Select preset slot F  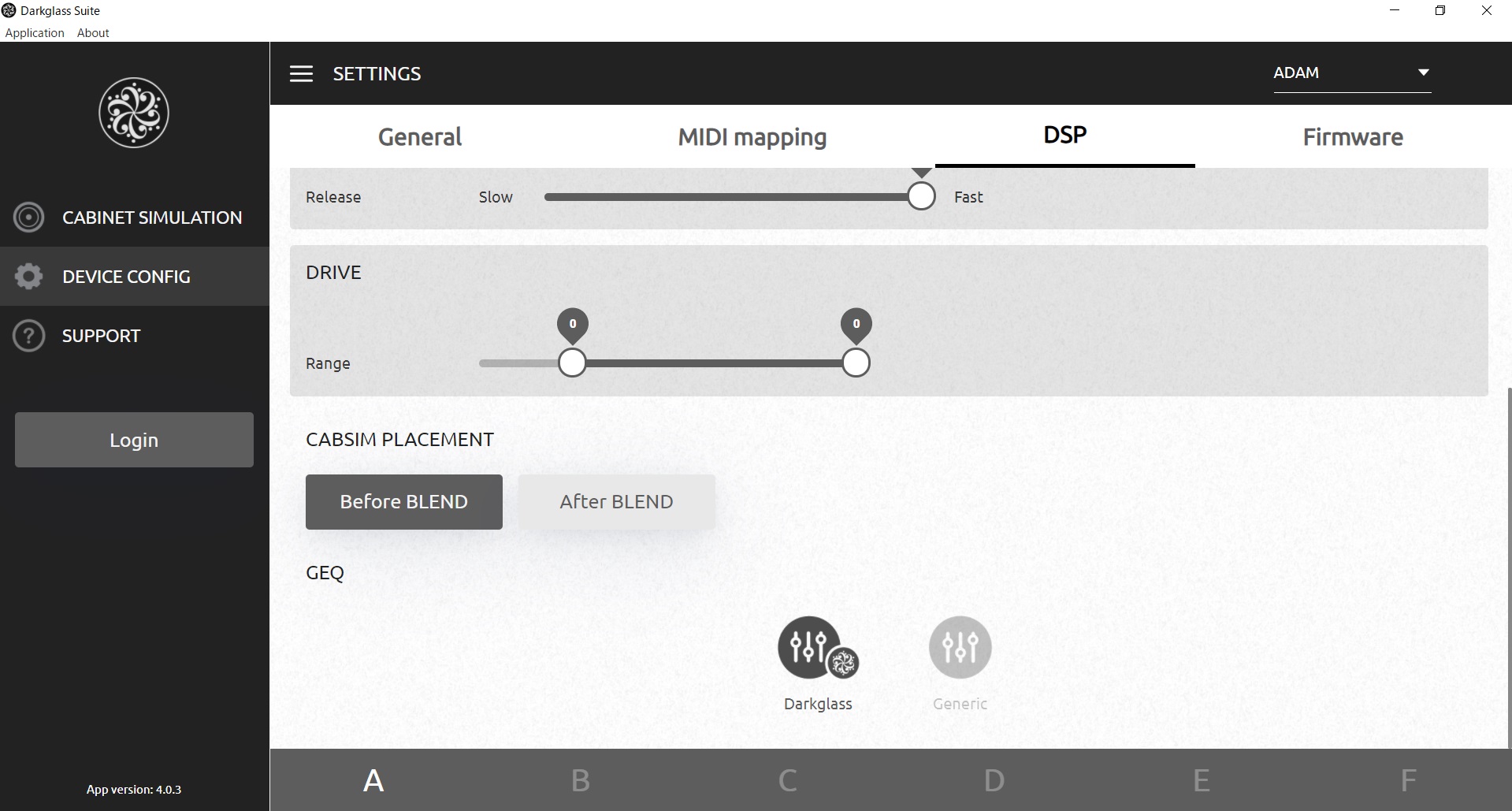coord(1408,780)
